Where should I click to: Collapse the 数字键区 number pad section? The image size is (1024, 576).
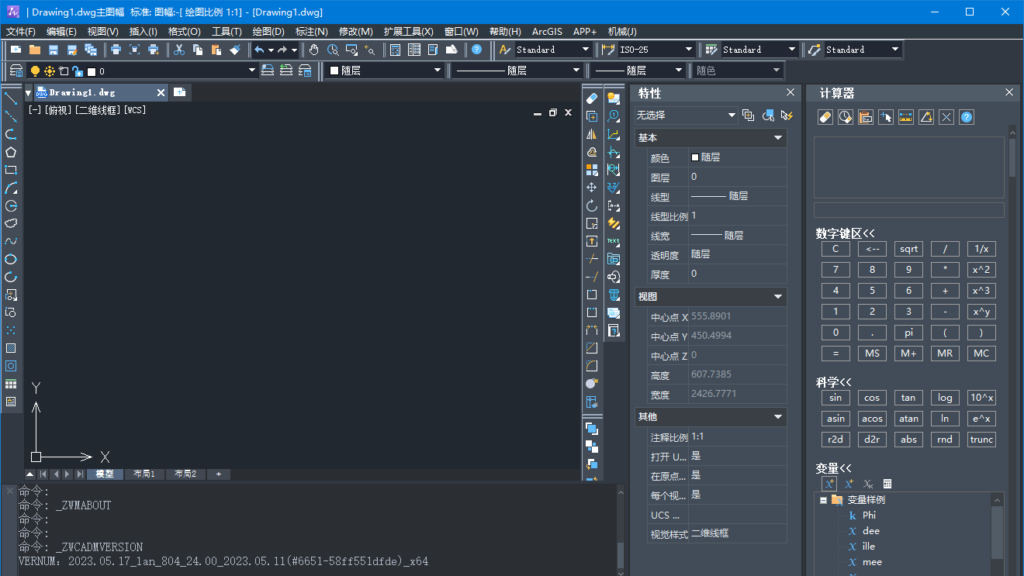[x=845, y=234]
